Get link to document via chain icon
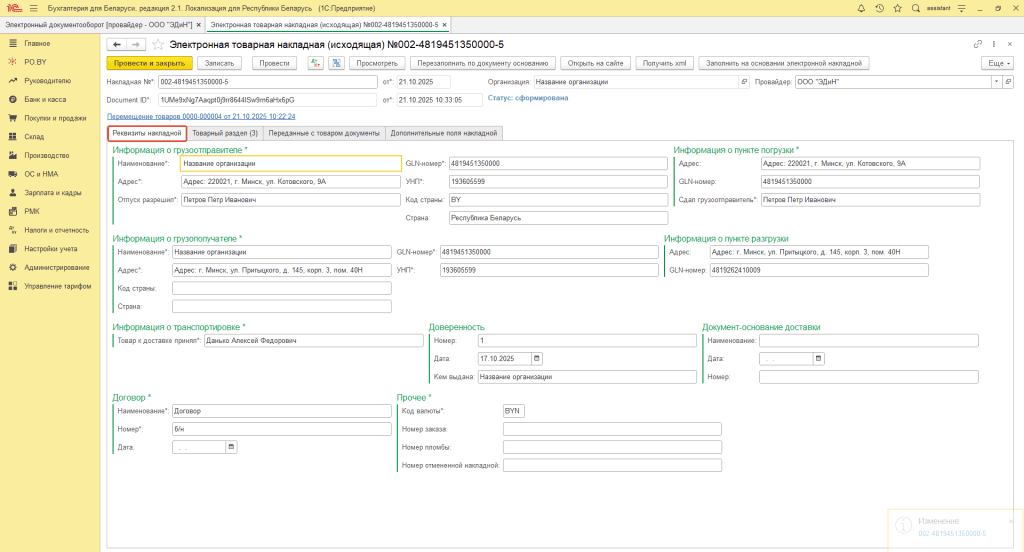The image size is (1024, 552). (977, 45)
